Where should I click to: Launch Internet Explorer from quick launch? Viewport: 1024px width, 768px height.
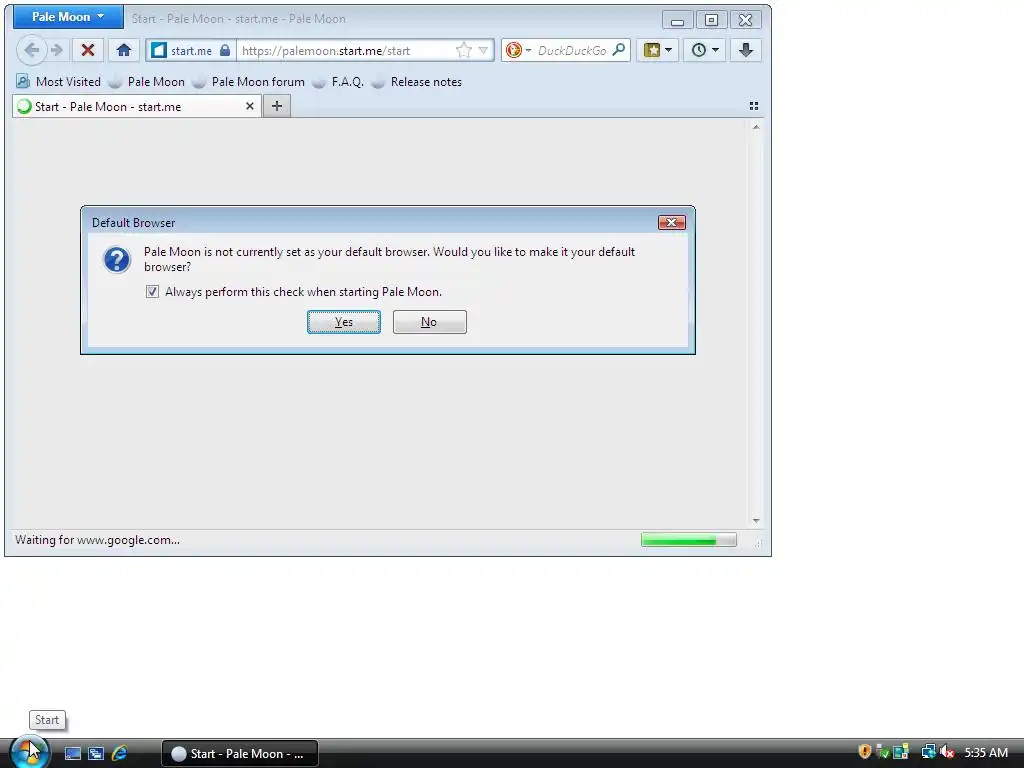120,753
